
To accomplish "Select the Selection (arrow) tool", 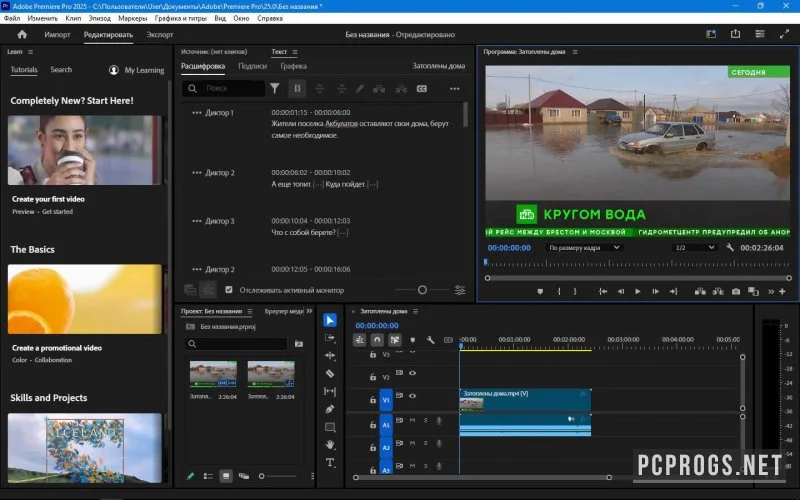I will coord(330,320).
